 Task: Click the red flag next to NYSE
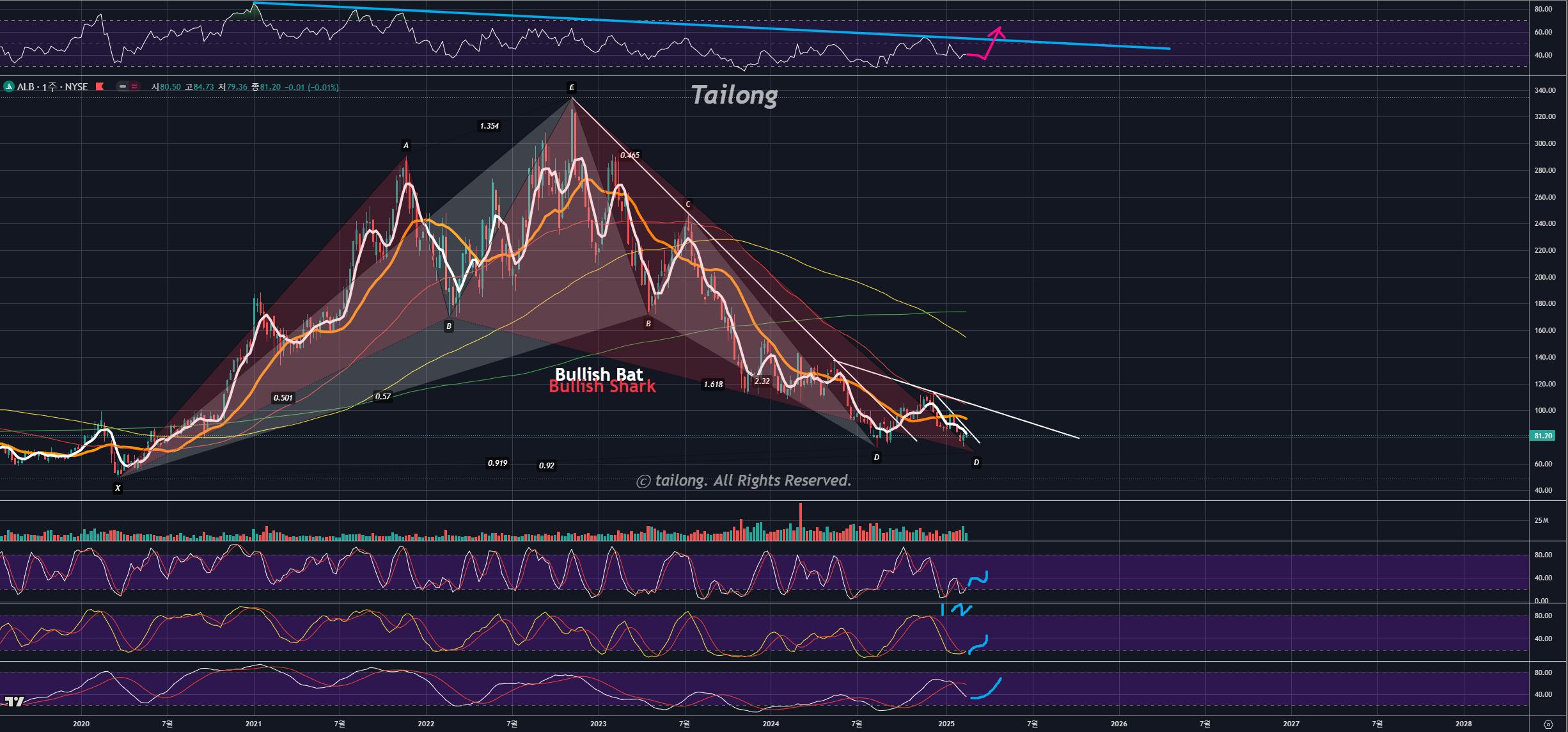point(100,86)
